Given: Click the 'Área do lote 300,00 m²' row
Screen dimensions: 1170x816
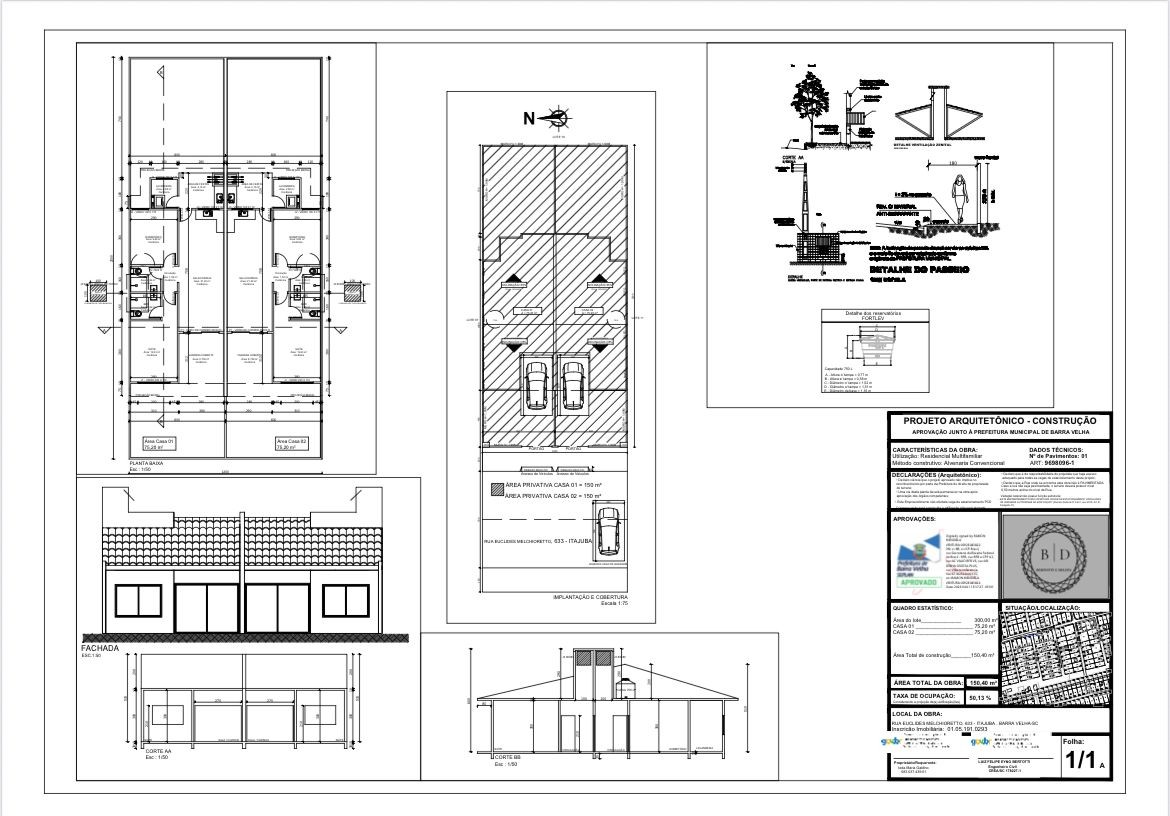Looking at the screenshot, I should pos(945,620).
